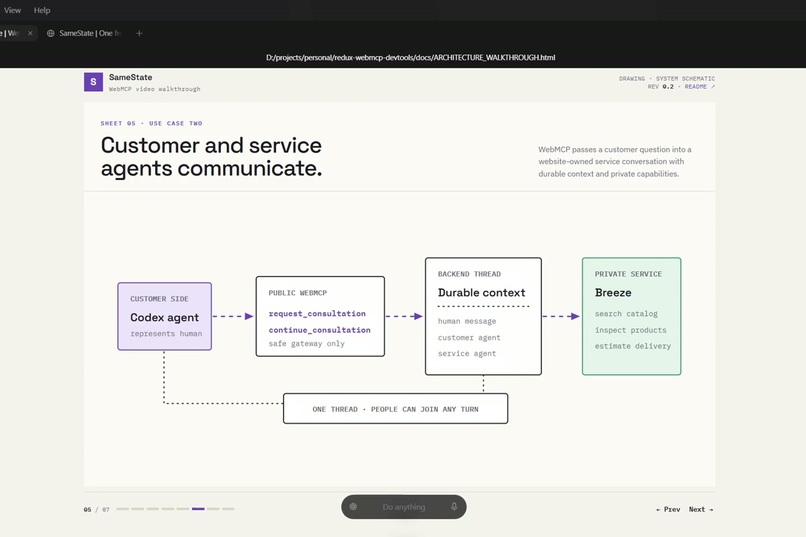The width and height of the screenshot is (806, 537).
Task: Click the Durable context heading
Action: [x=482, y=292]
